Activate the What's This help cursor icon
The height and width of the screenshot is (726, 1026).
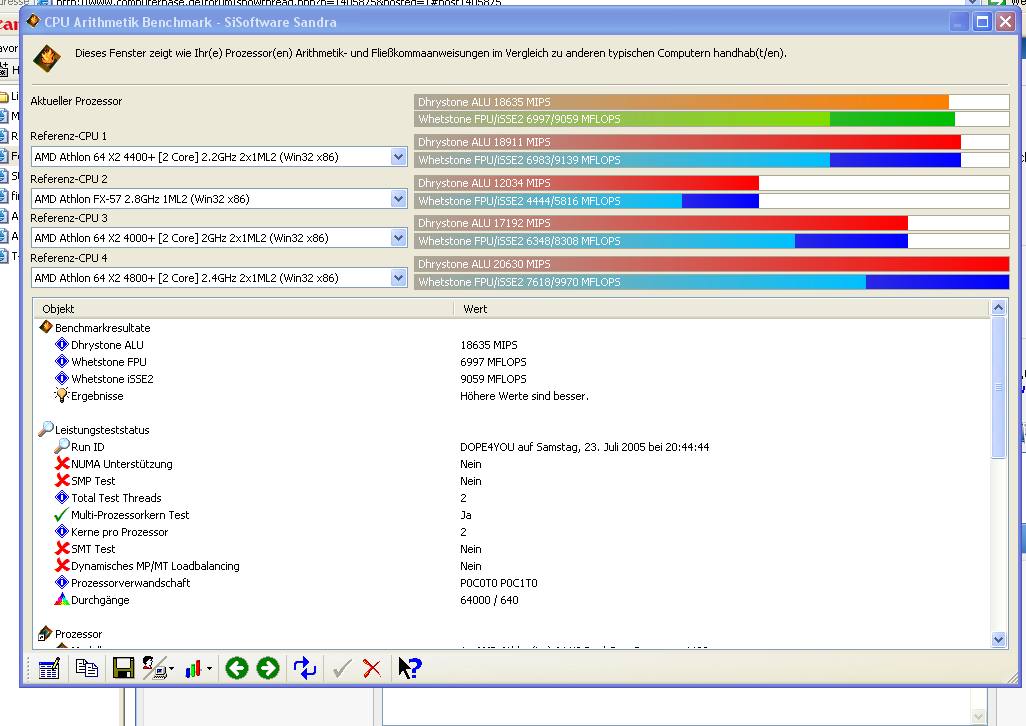tap(410, 668)
